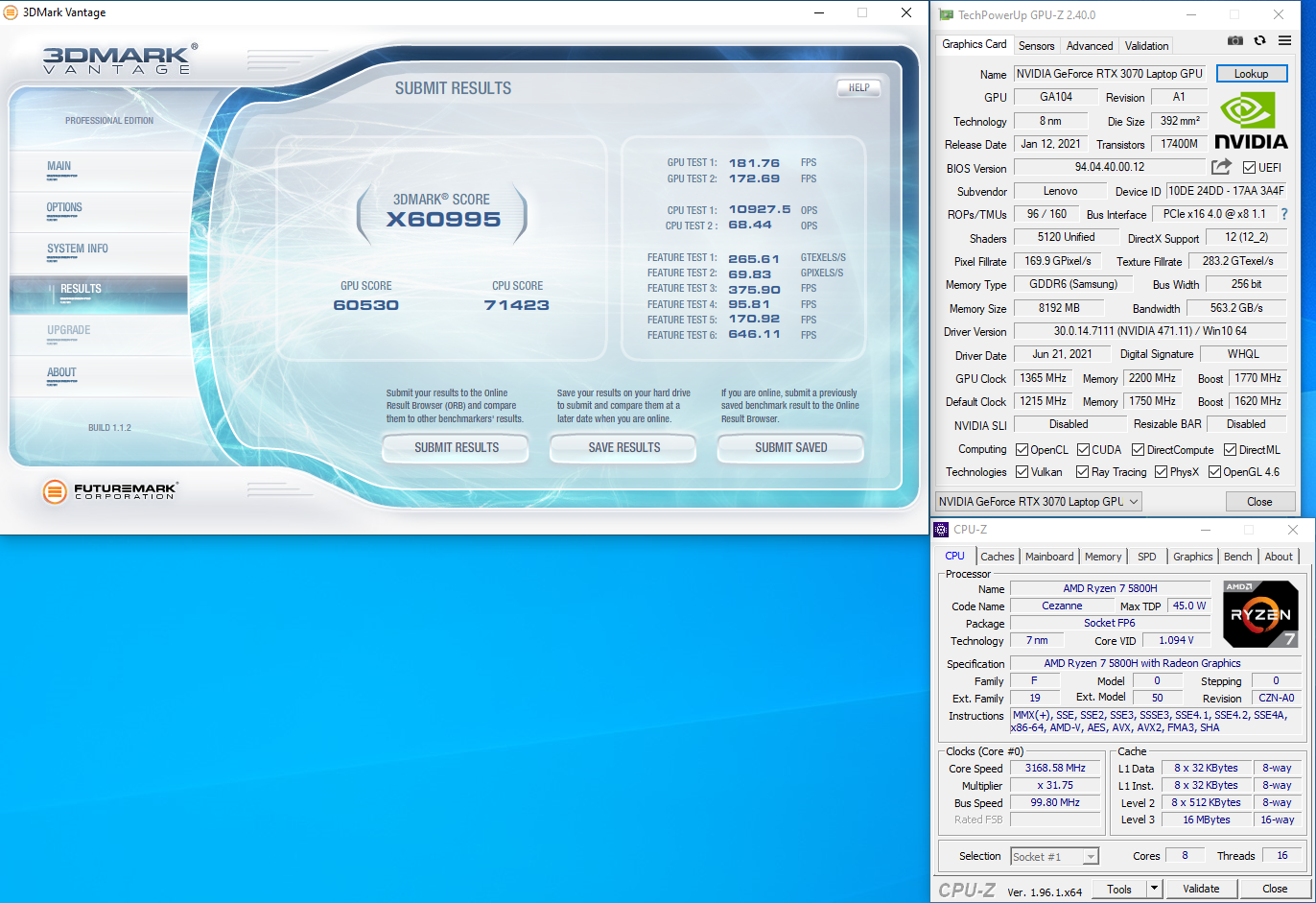Screen dimensions: 1316x903
Task: Click the Close button in CPU-Z
Action: [x=1275, y=889]
